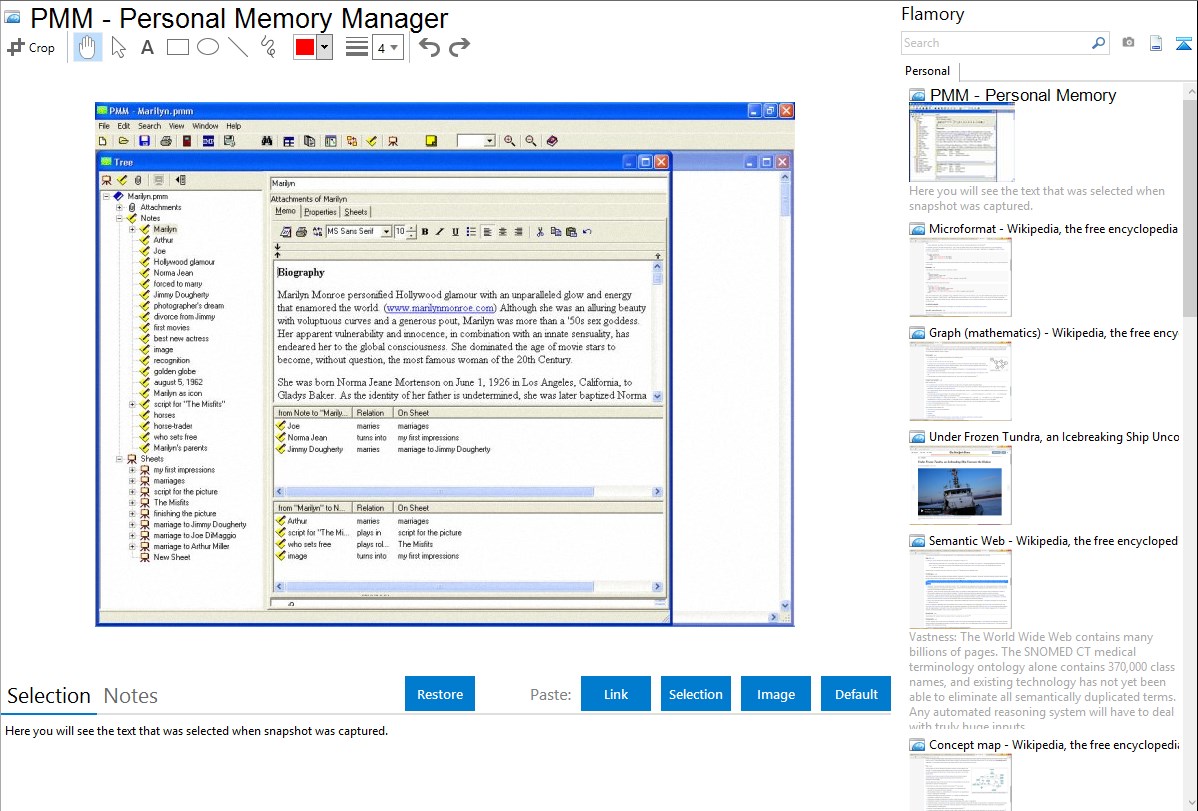Toggle italic in the PMM memo toolbar
This screenshot has height=811, width=1198.
[x=439, y=232]
